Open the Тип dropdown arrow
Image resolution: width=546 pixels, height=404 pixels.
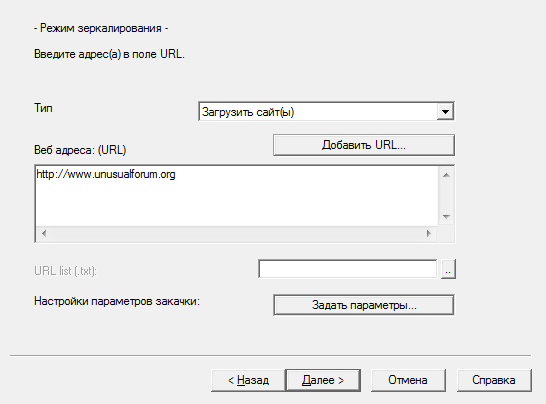(x=445, y=112)
